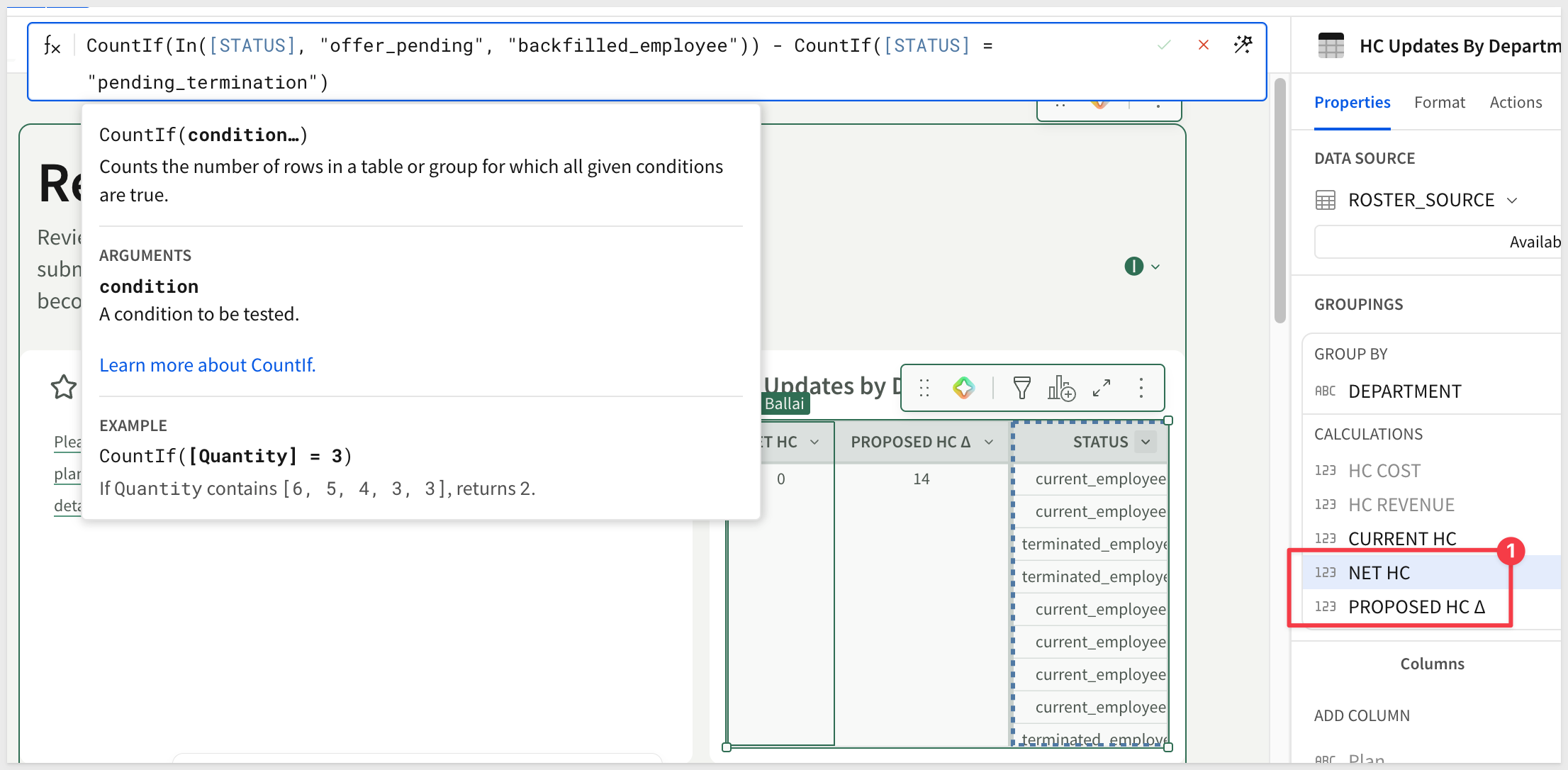The width and height of the screenshot is (1568, 770).
Task: Open the table's more options menu
Action: (1141, 388)
